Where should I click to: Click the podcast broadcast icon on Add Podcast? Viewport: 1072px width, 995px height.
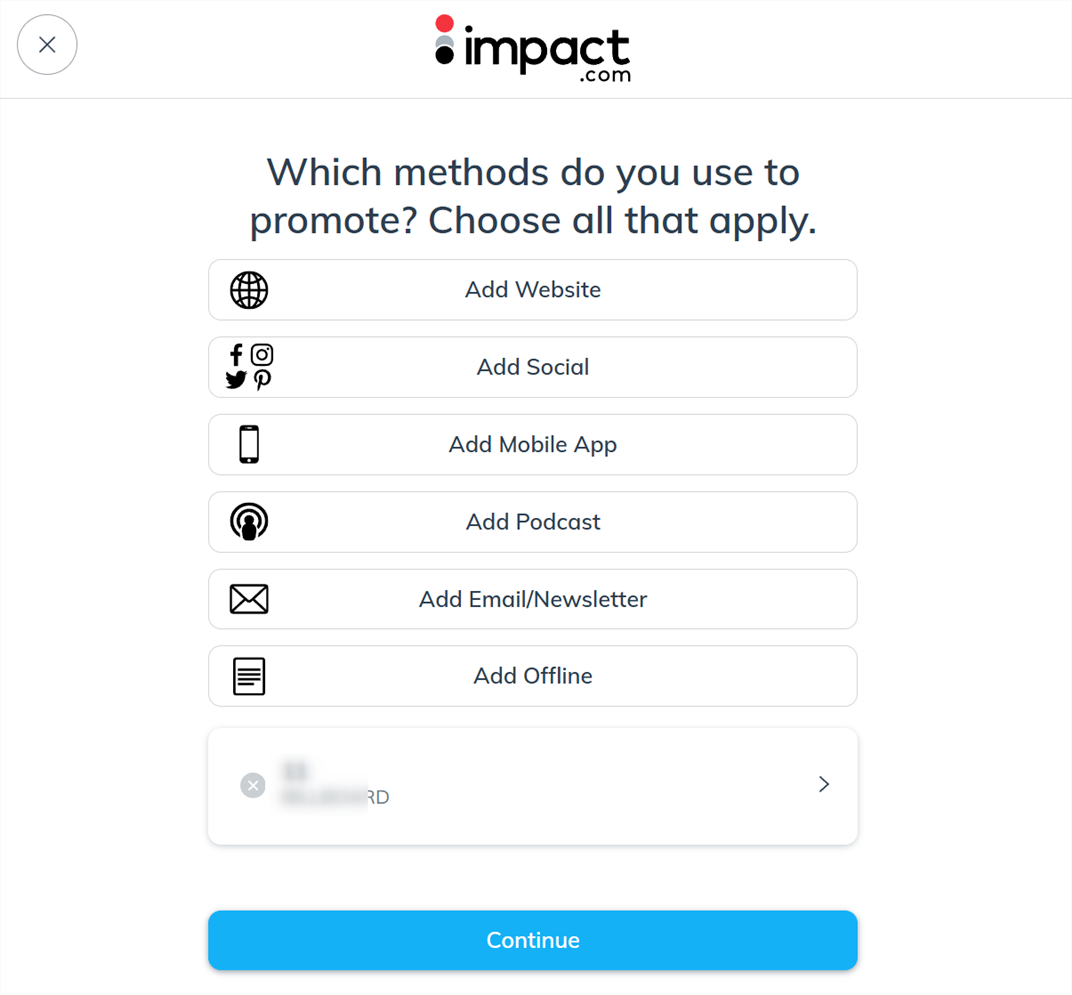pyautogui.click(x=248, y=521)
